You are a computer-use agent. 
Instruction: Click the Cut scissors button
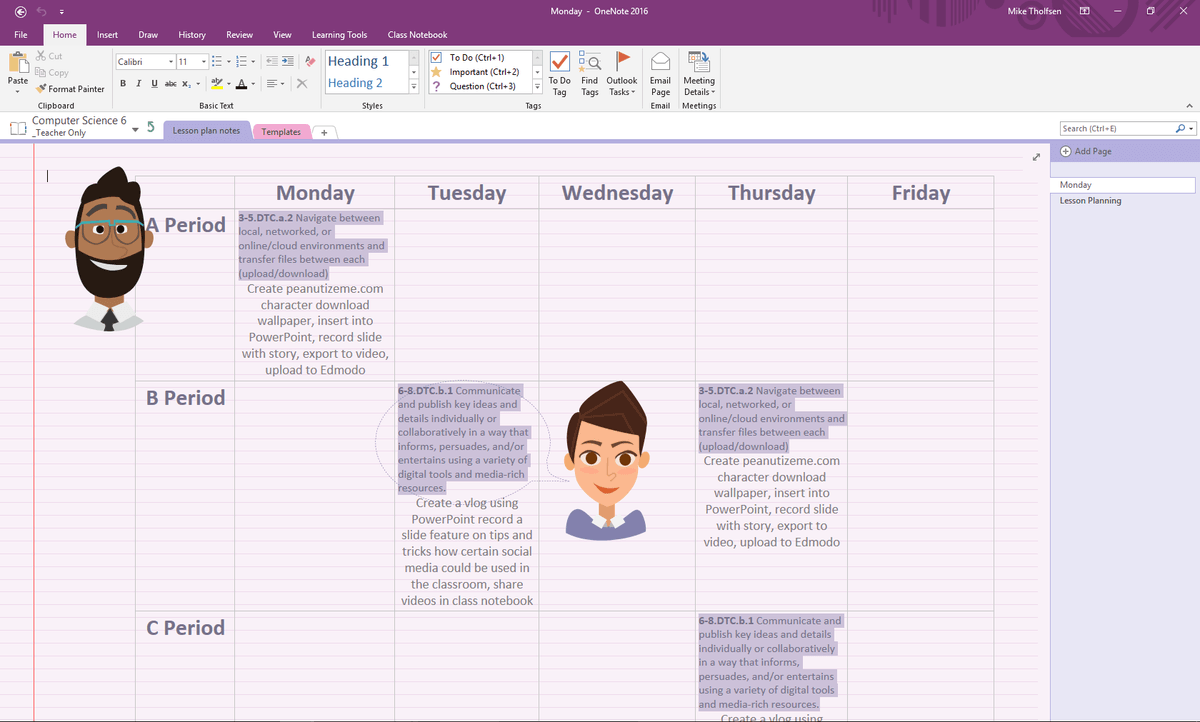pyautogui.click(x=49, y=57)
